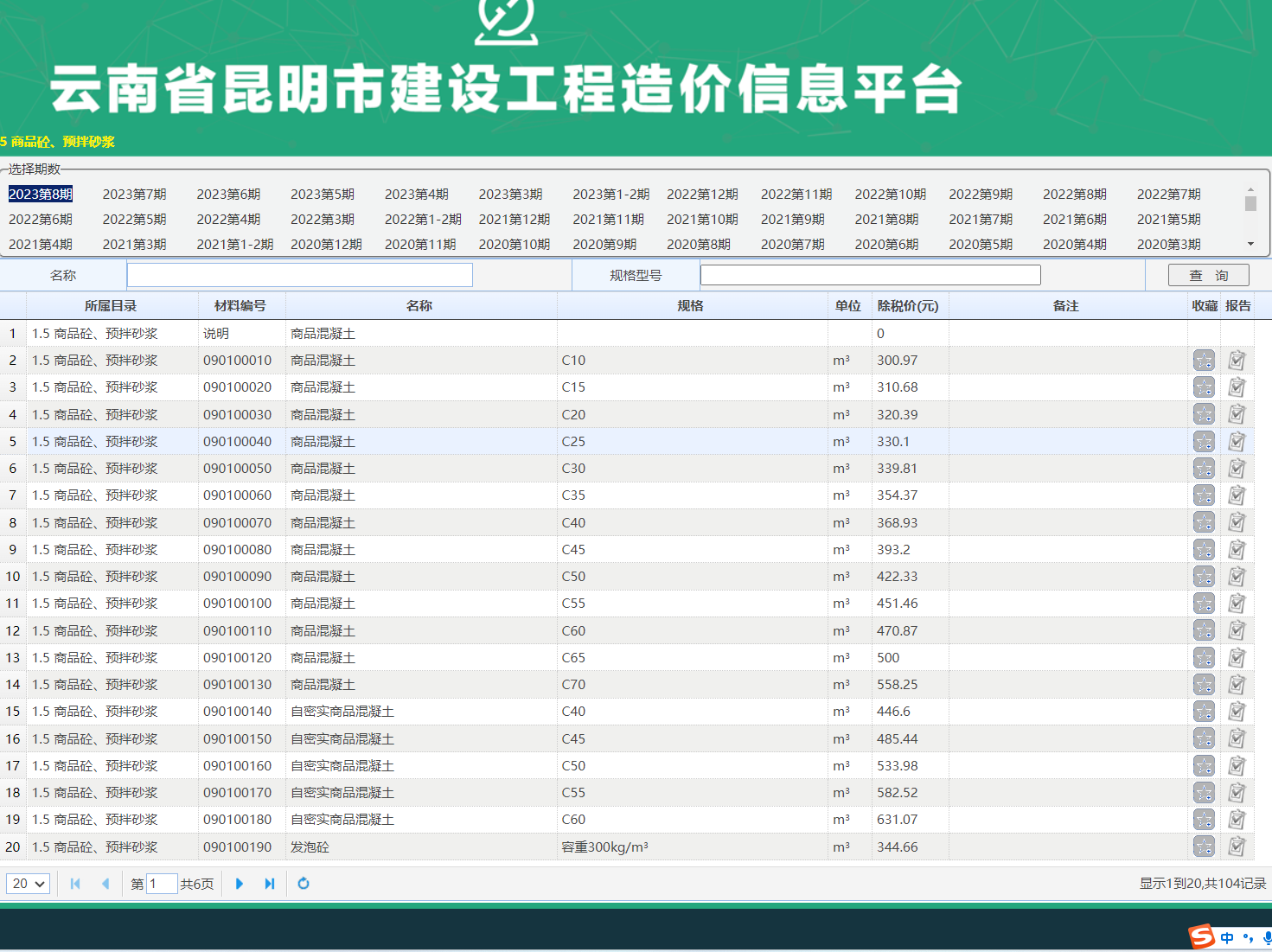Focus the 规格型号 search input
This screenshot has height=952, width=1272.
pyautogui.click(x=871, y=275)
